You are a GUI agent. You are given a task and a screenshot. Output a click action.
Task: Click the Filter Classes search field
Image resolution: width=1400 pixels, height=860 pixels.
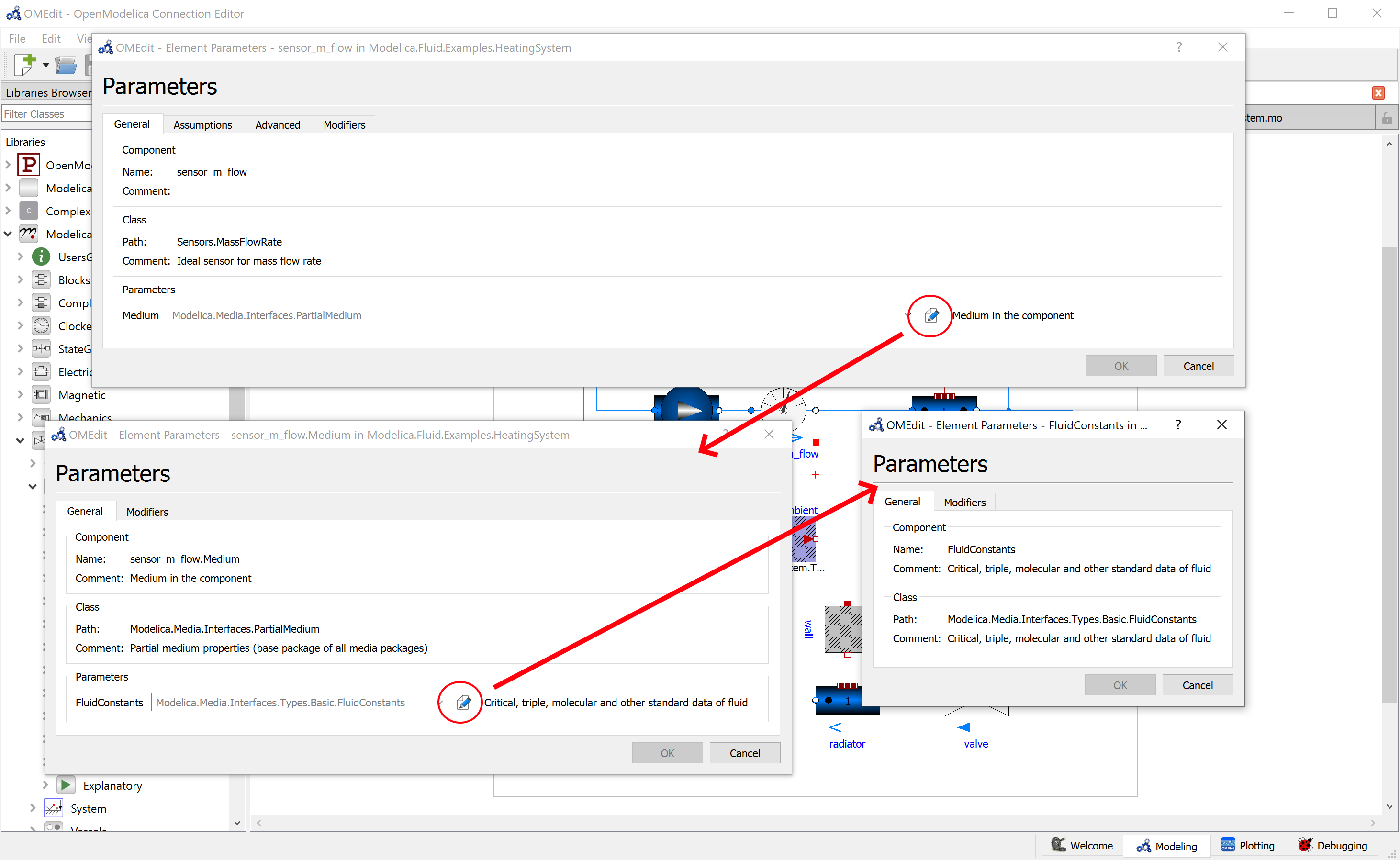(x=46, y=114)
